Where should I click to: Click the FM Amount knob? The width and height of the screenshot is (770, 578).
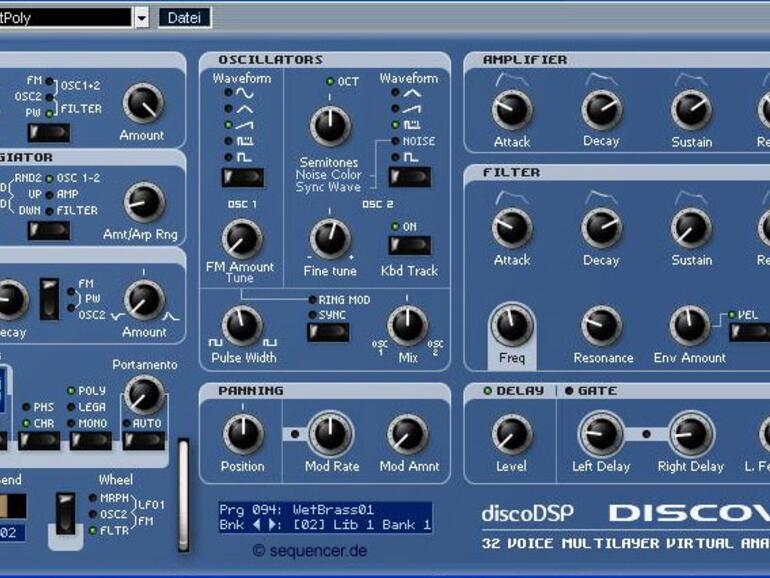tap(242, 239)
